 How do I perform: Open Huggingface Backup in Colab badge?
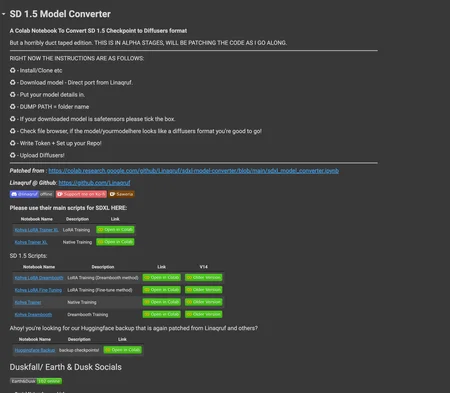123,350
